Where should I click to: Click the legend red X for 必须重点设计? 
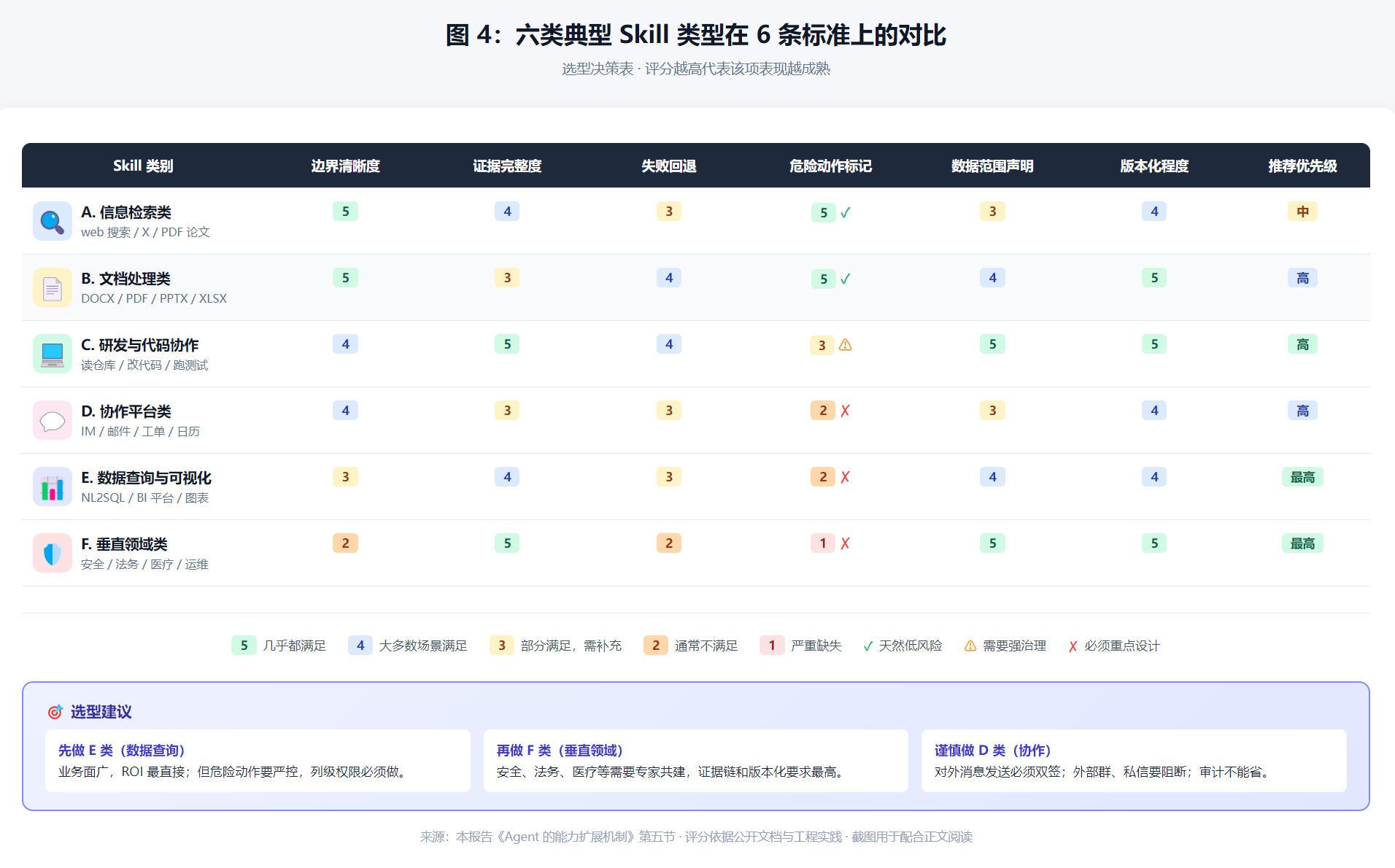pyautogui.click(x=1073, y=646)
